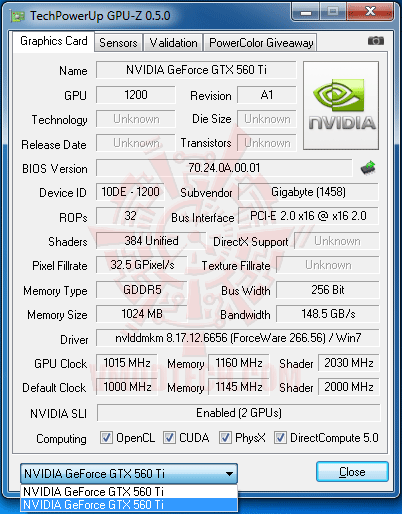Toggle the PhysX checkbox
This screenshot has height=514, width=402.
[x=225, y=437]
